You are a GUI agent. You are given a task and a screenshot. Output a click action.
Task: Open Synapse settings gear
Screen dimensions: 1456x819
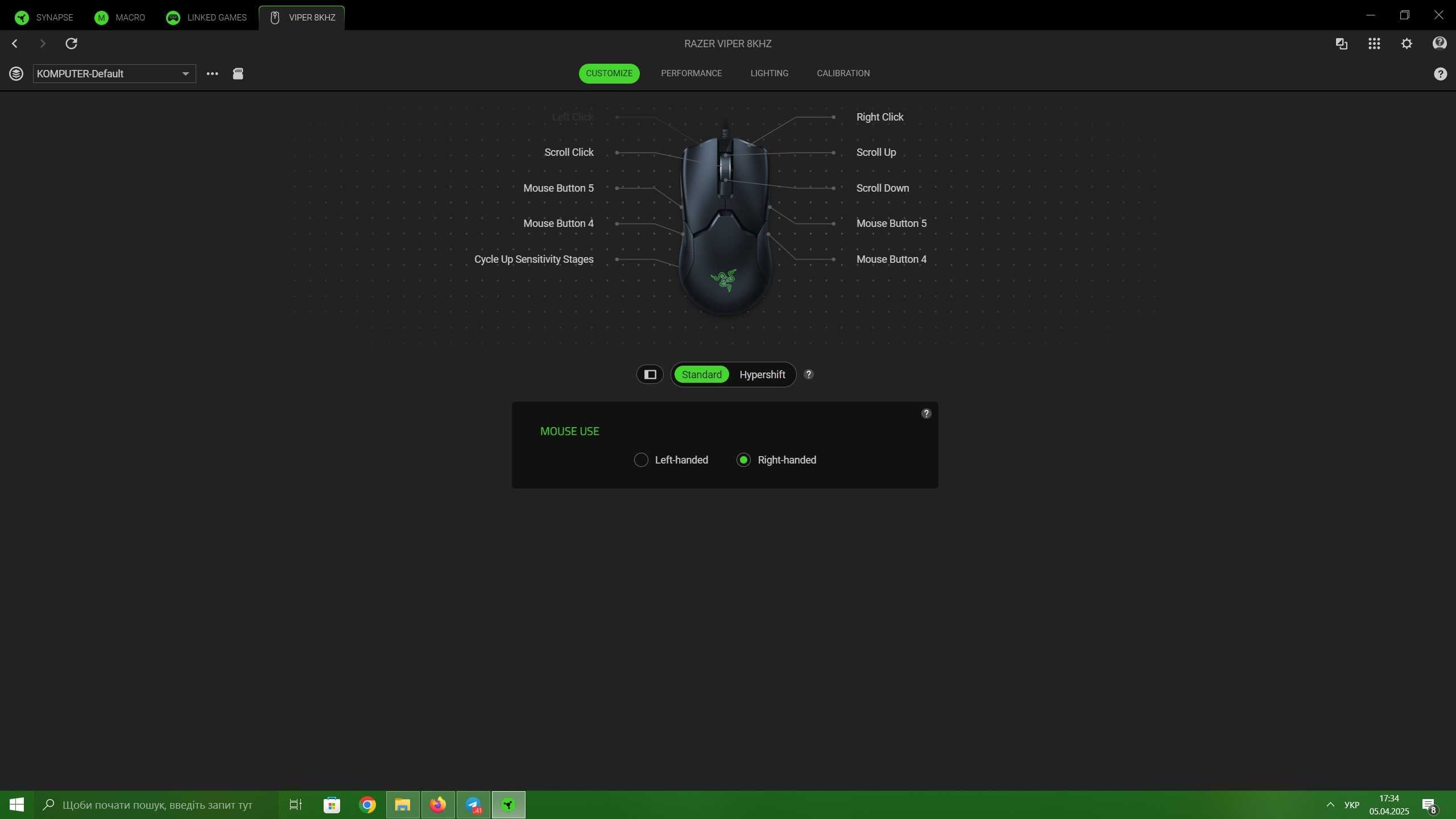coord(1407,43)
